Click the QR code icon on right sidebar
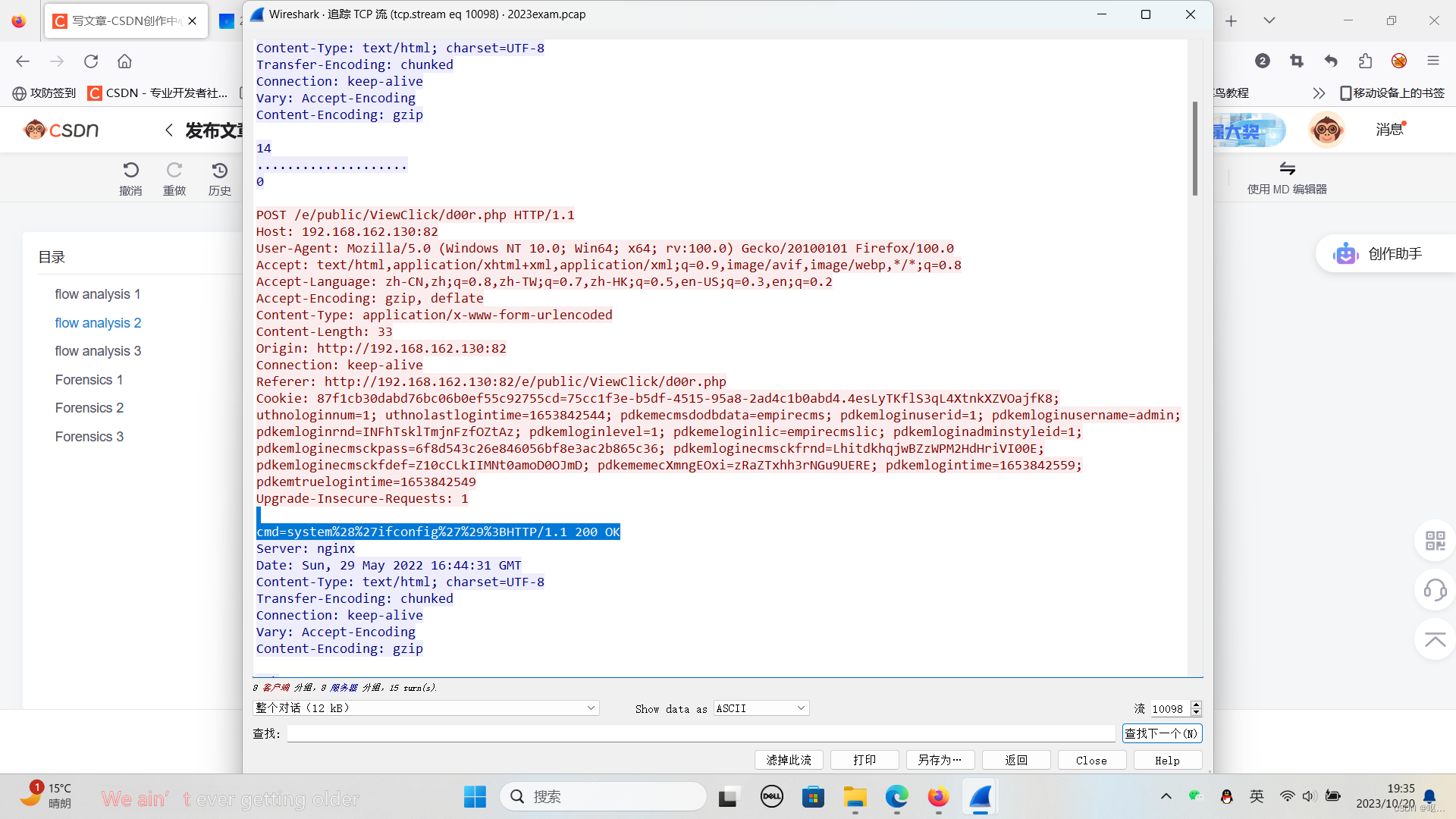Viewport: 1456px width, 819px height. pyautogui.click(x=1435, y=541)
